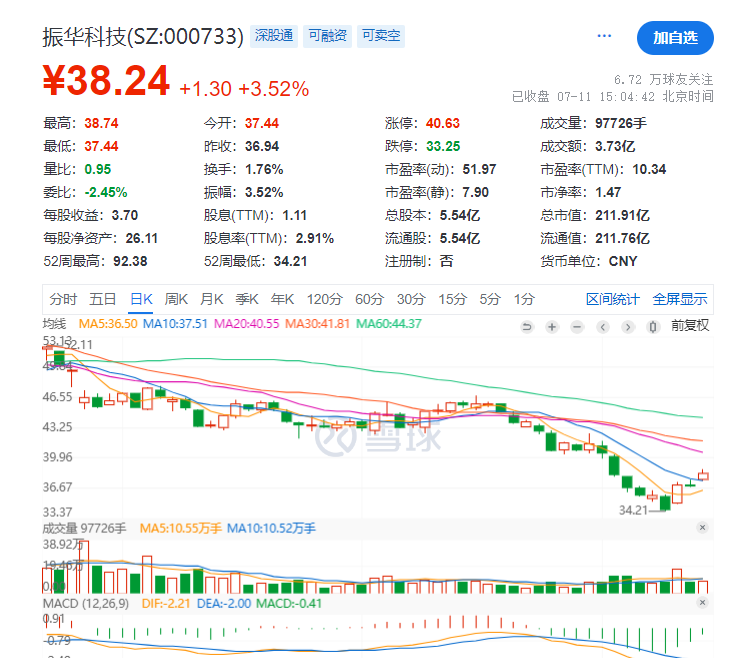The width and height of the screenshot is (736, 658).
Task: Select the 15分 chart period
Action: (452, 299)
